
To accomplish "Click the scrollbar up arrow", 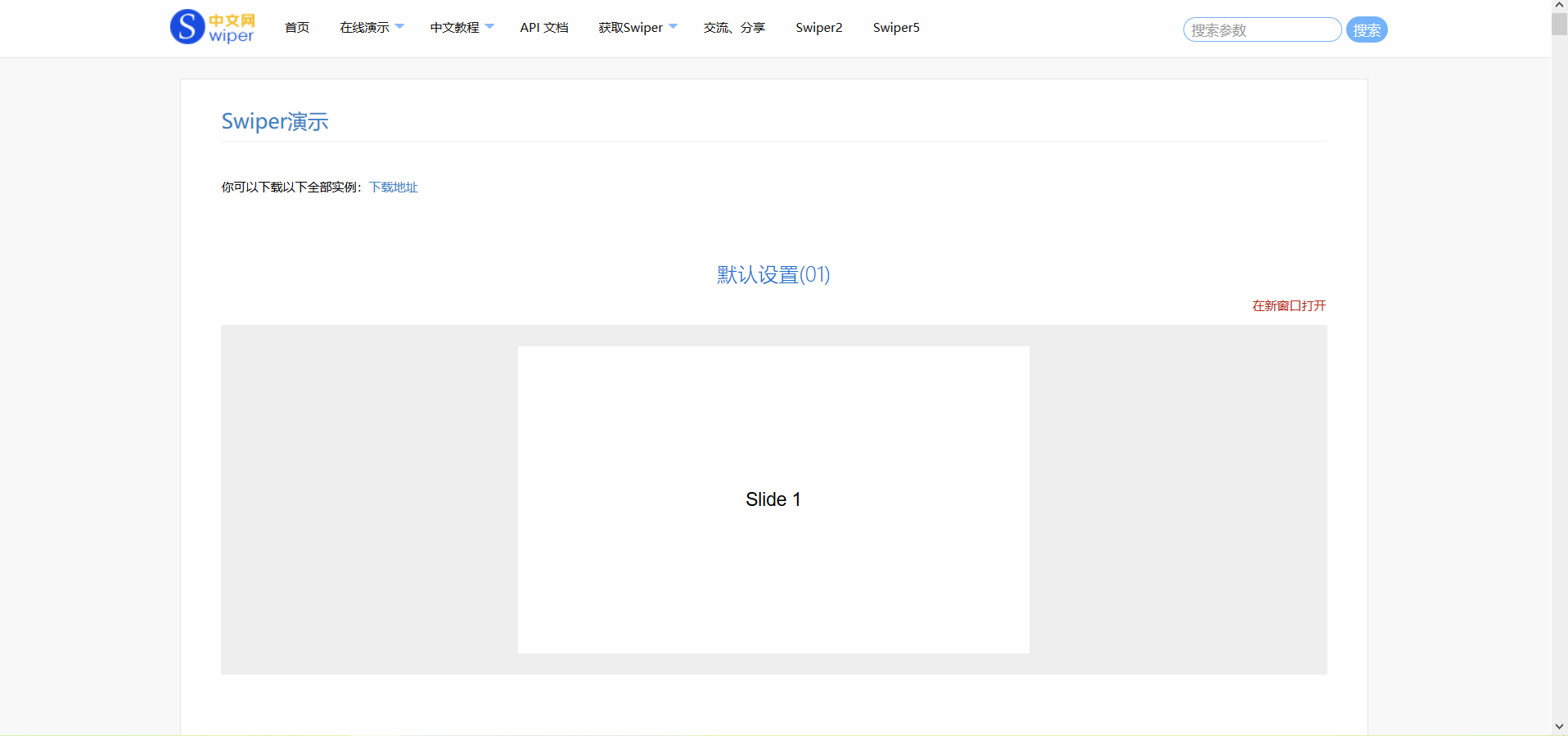I will (x=1560, y=6).
